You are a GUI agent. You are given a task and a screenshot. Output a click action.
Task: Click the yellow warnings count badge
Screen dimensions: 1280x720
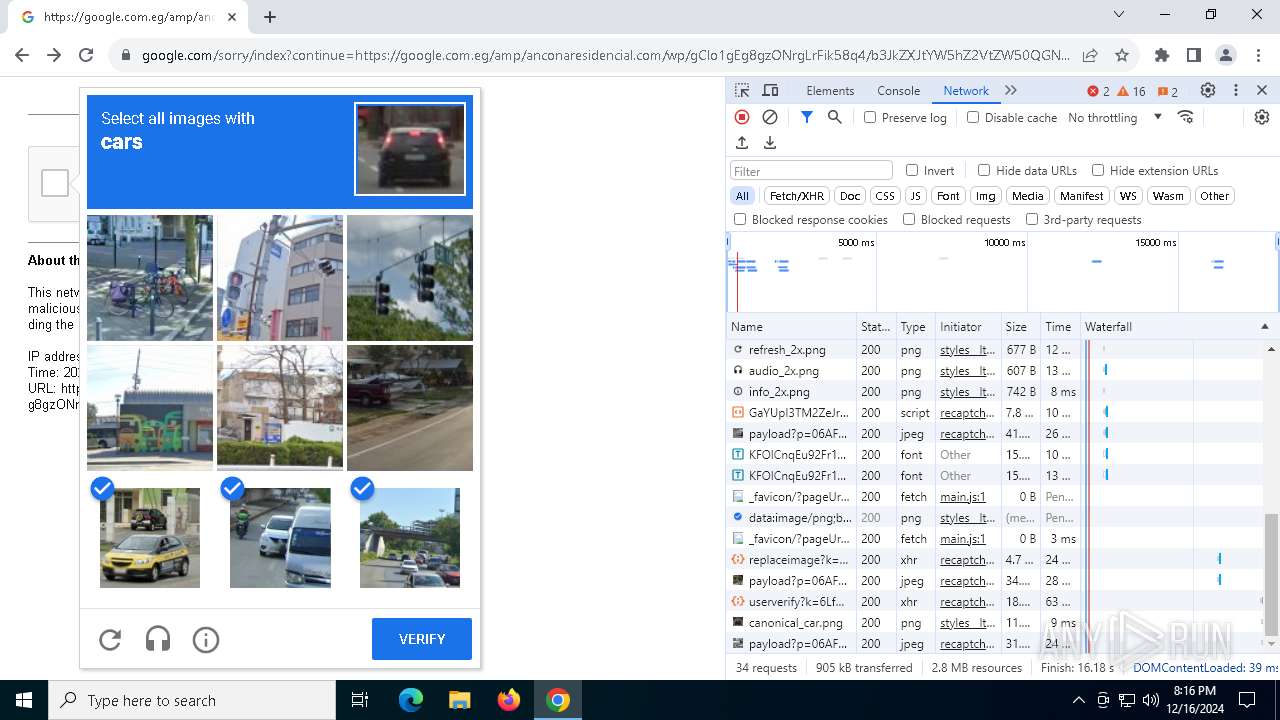[1131, 91]
